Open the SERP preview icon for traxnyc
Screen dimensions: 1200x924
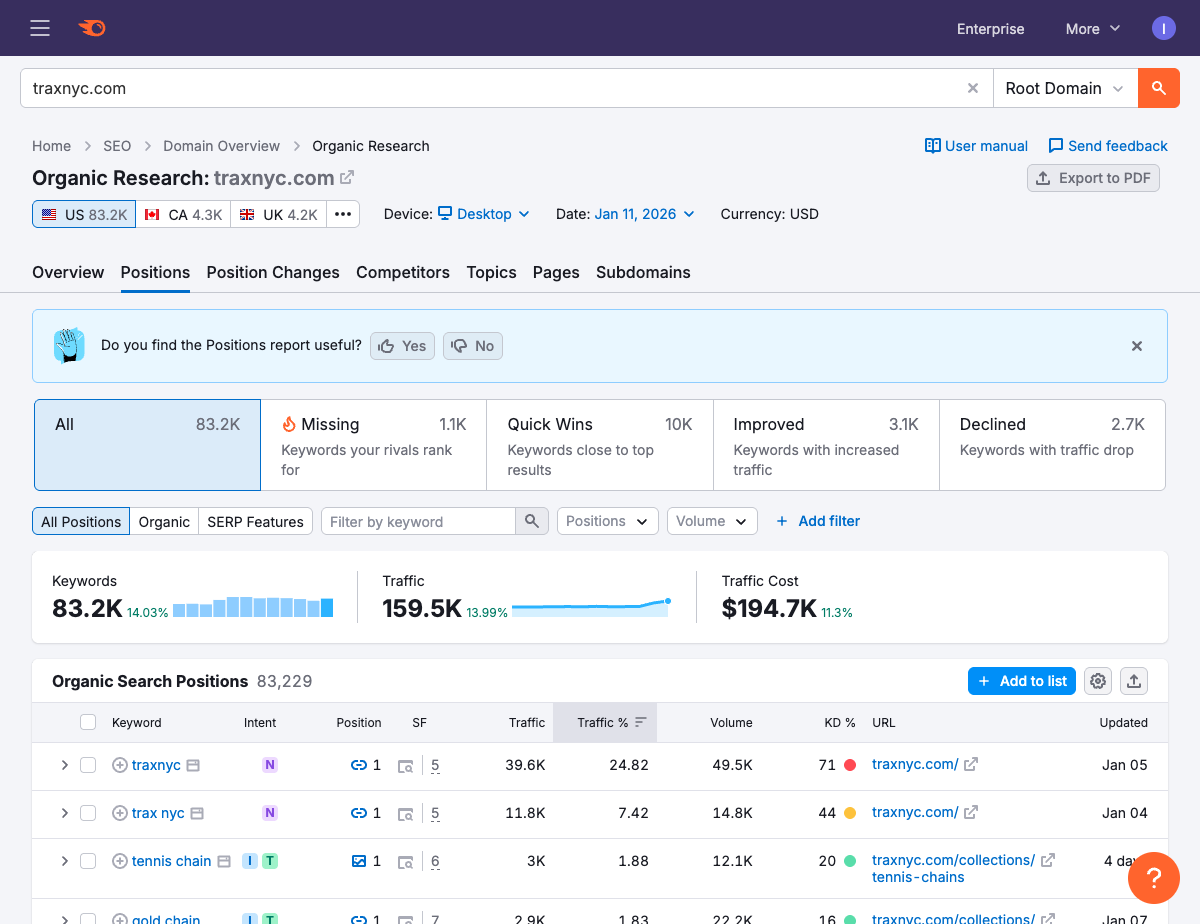click(406, 765)
